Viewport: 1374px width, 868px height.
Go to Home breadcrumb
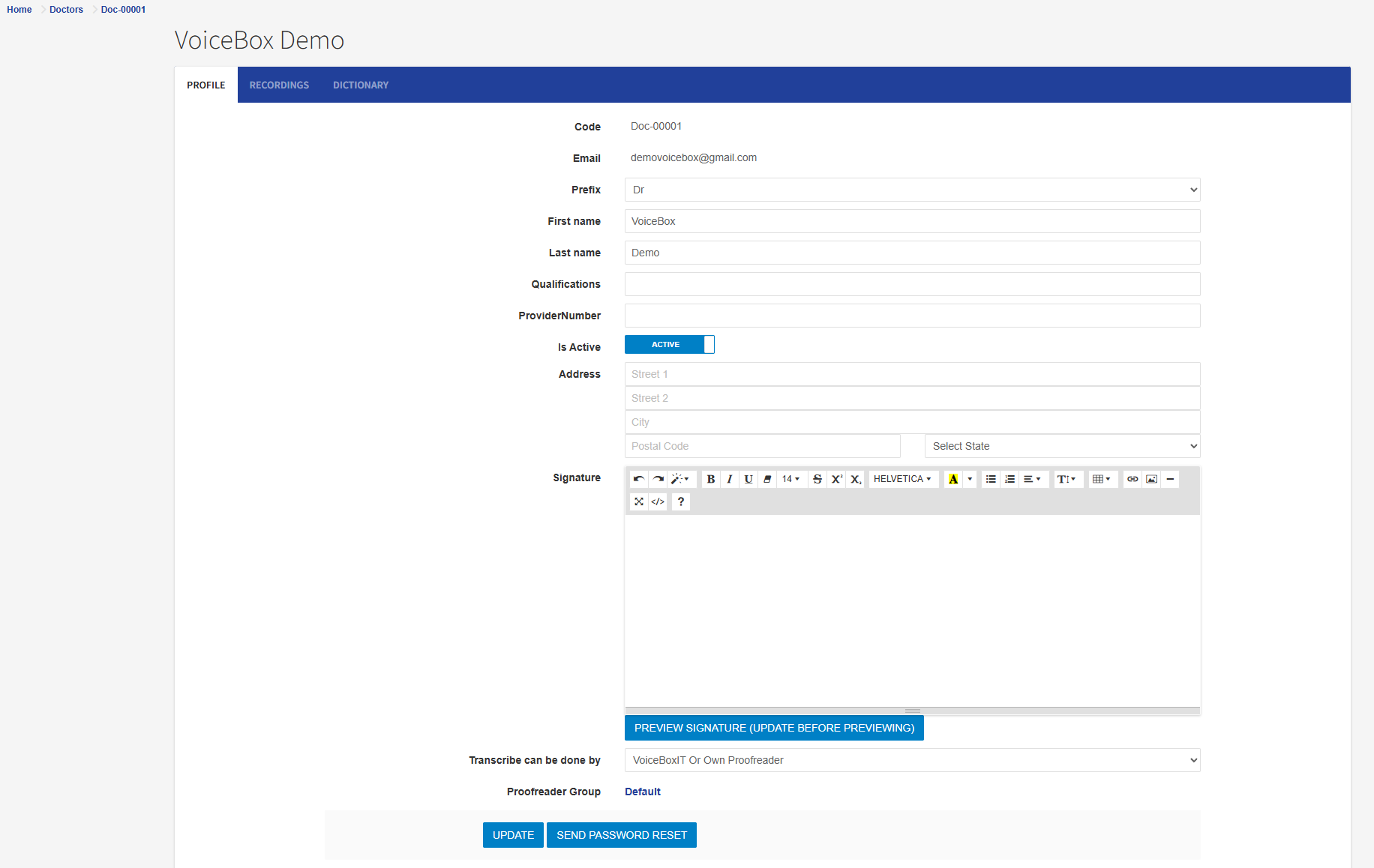pyautogui.click(x=19, y=10)
